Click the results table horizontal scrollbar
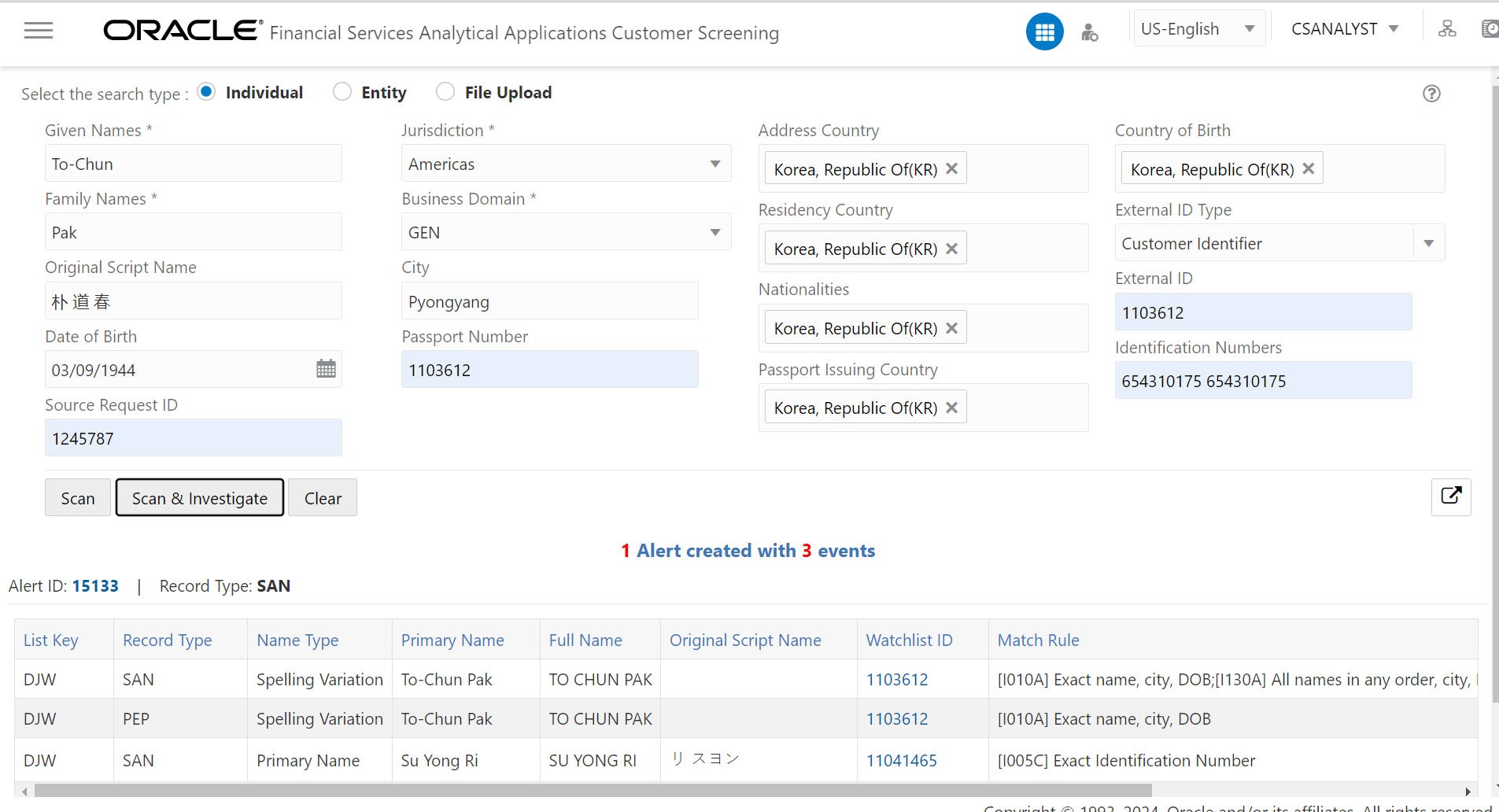 click(x=593, y=791)
